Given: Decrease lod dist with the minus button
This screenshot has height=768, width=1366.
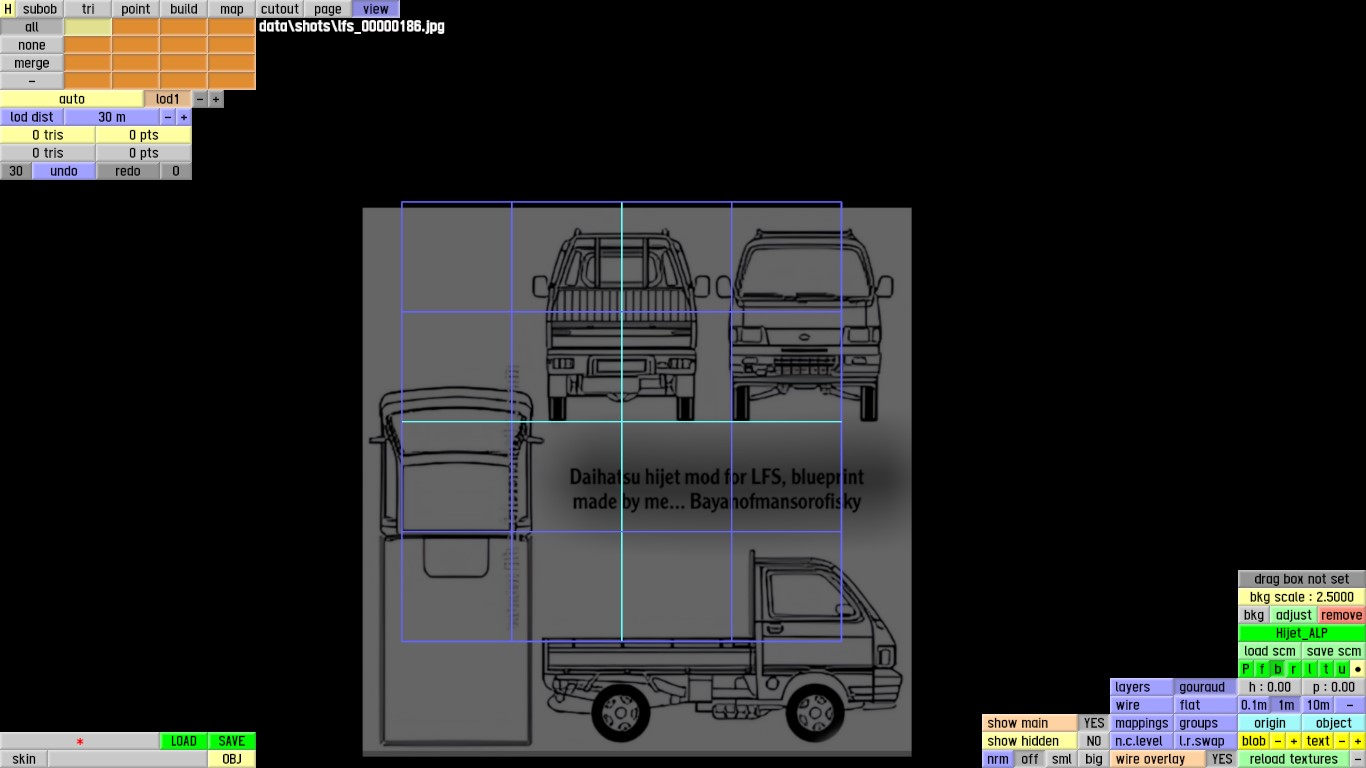Looking at the screenshot, I should coord(168,117).
